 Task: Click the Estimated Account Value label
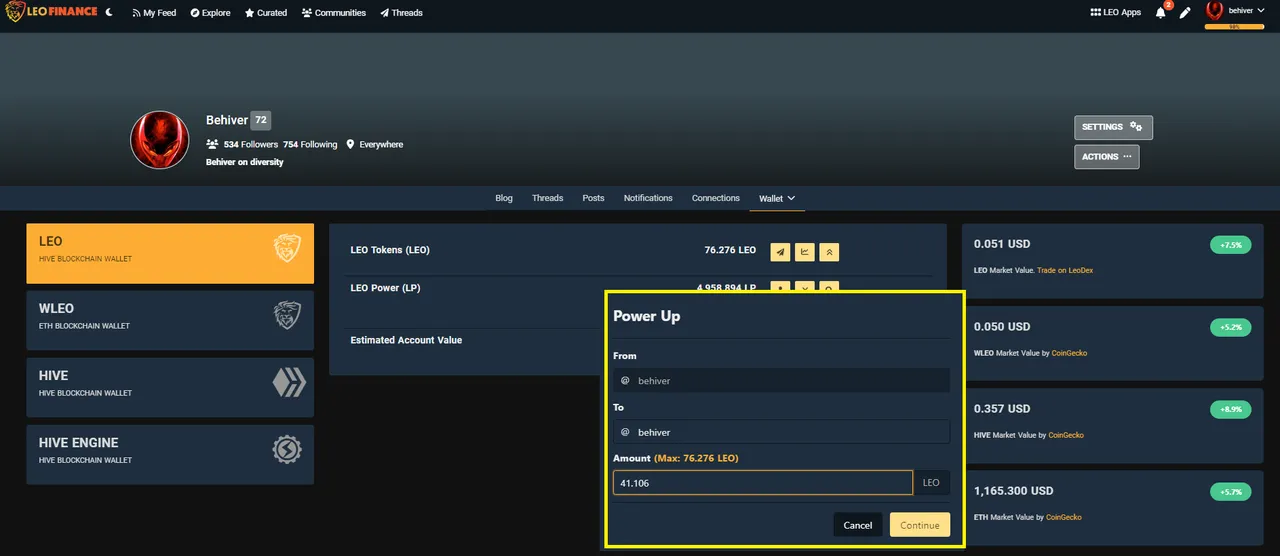[406, 340]
